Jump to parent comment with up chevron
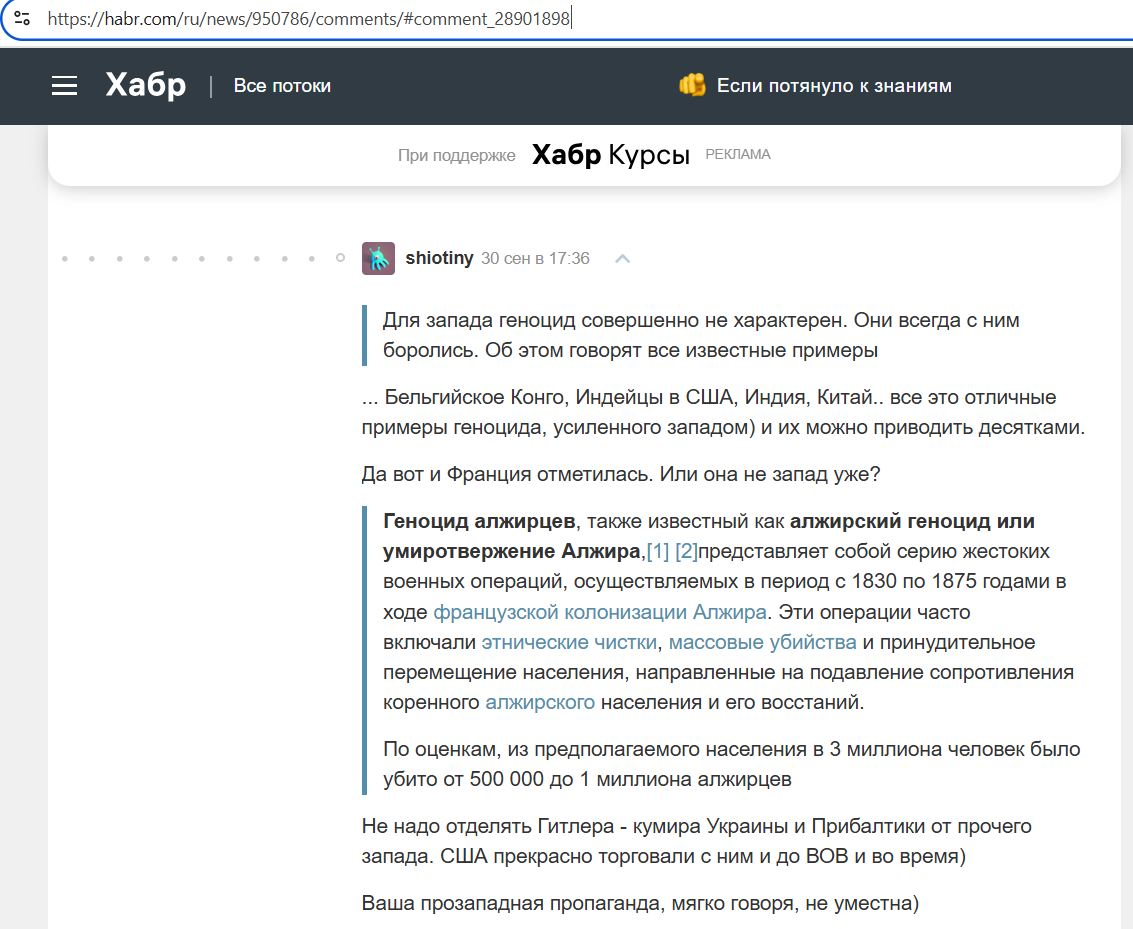This screenshot has width=1133, height=929. 622,259
